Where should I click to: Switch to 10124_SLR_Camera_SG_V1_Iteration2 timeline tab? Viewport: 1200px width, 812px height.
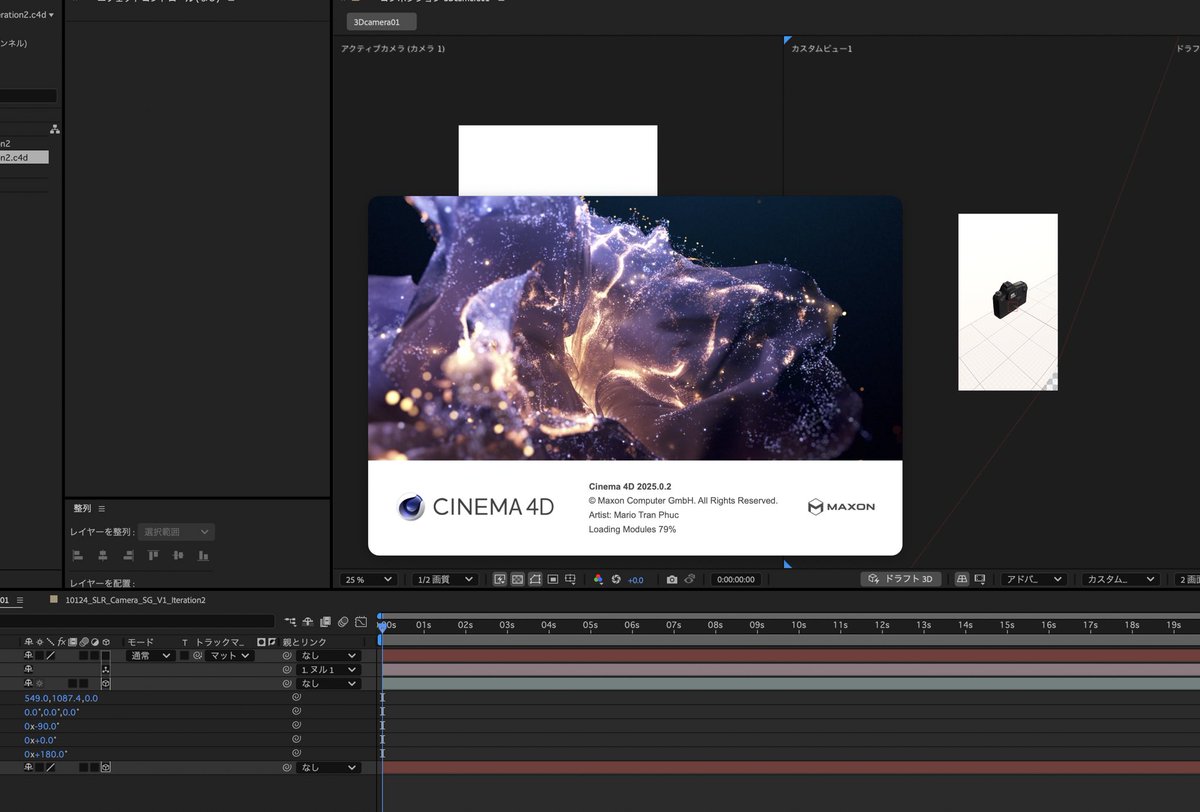[135, 600]
